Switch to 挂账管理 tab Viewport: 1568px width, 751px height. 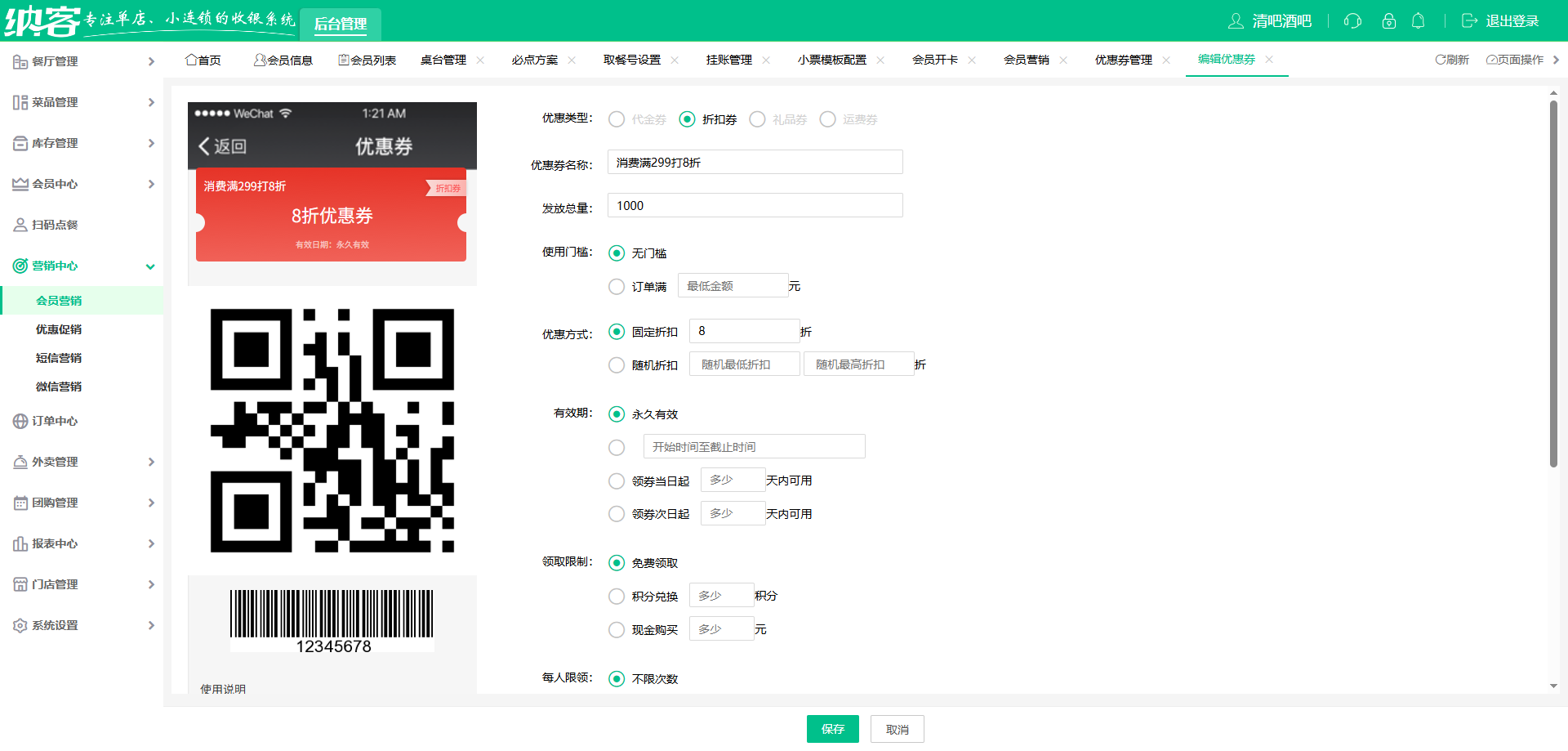[729, 60]
